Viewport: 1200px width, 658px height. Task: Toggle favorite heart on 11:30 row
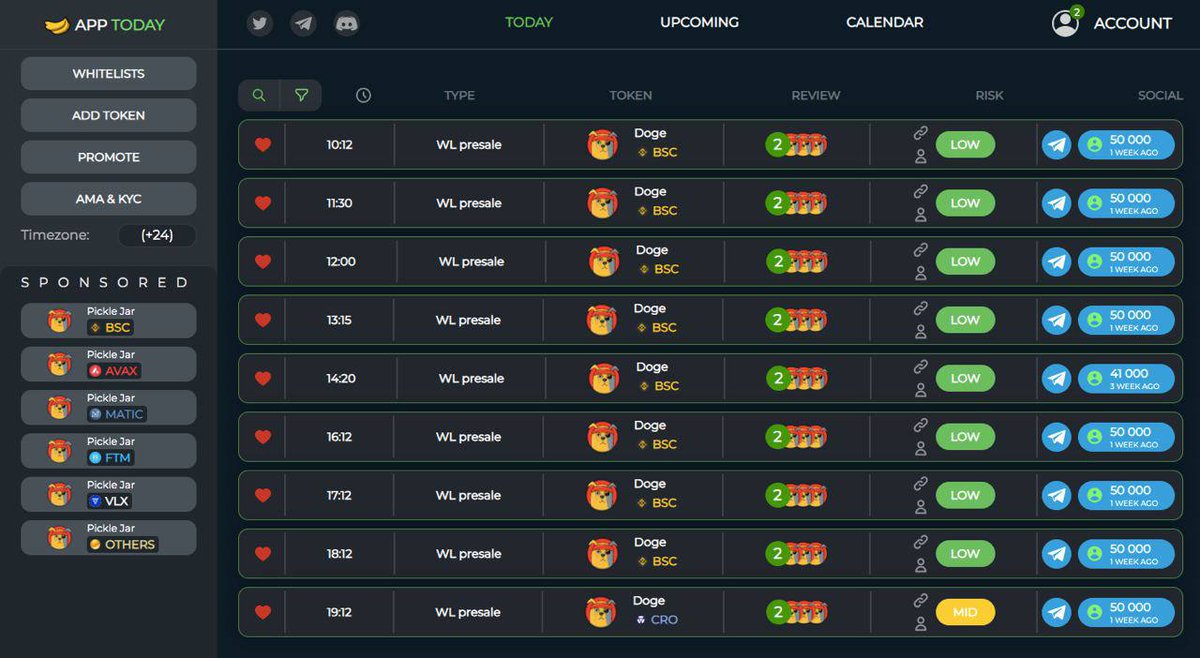263,203
